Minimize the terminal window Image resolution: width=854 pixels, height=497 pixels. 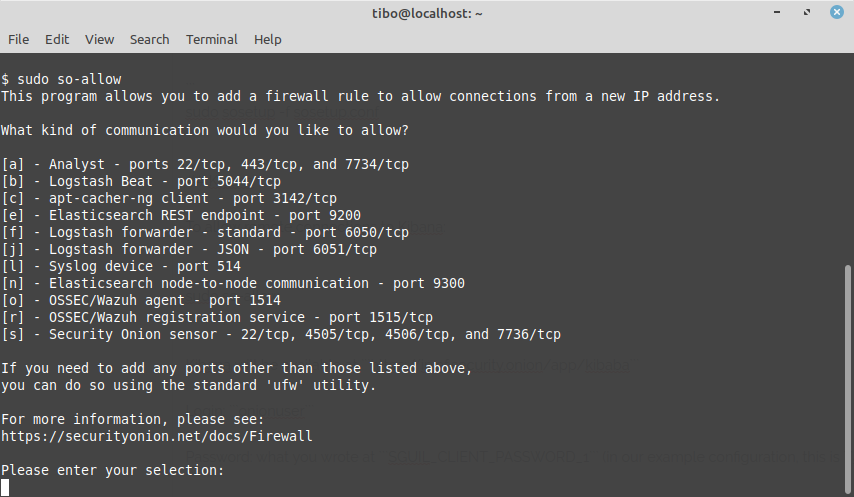tap(777, 12)
